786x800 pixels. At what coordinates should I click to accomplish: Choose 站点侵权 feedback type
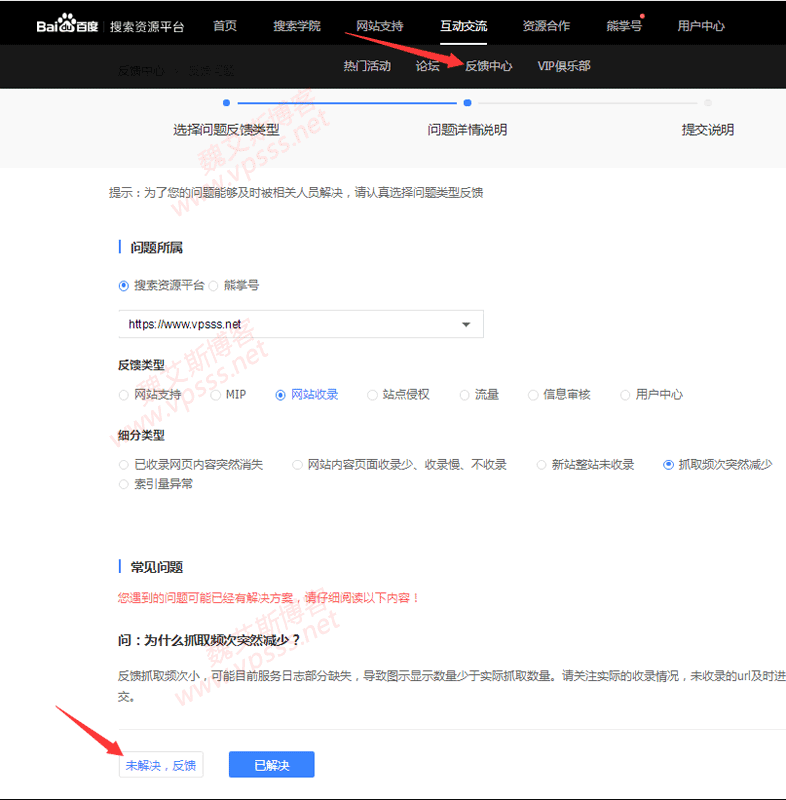point(373,395)
